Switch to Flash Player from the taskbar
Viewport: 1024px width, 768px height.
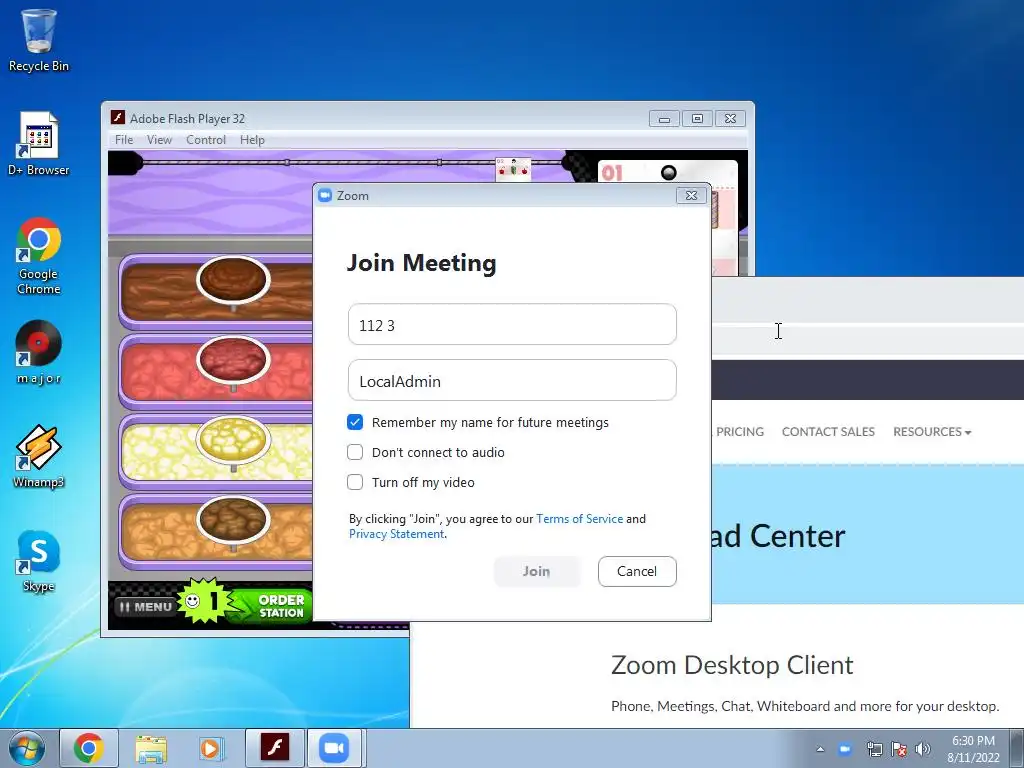pyautogui.click(x=274, y=748)
